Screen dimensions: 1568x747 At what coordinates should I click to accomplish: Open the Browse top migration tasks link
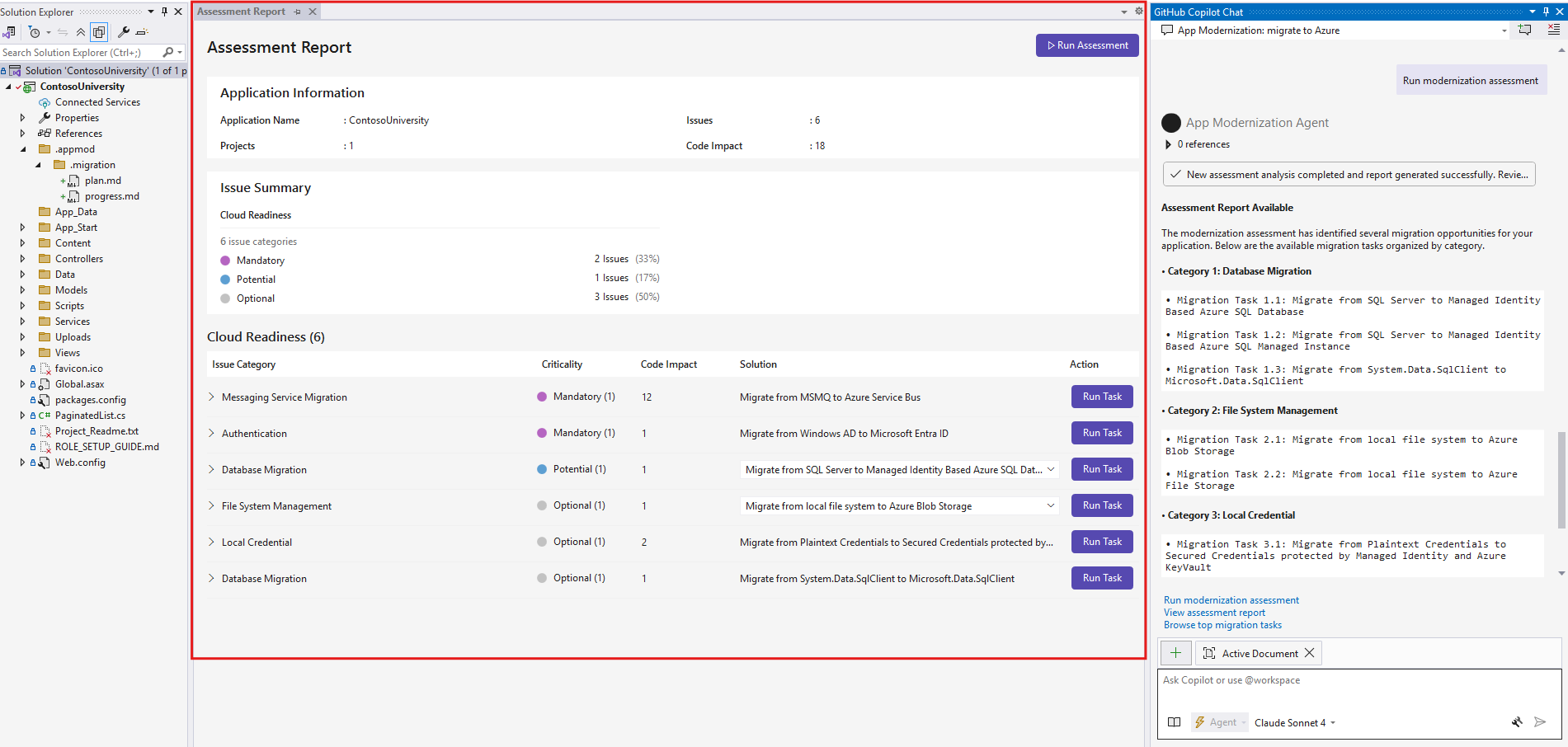click(x=1222, y=624)
